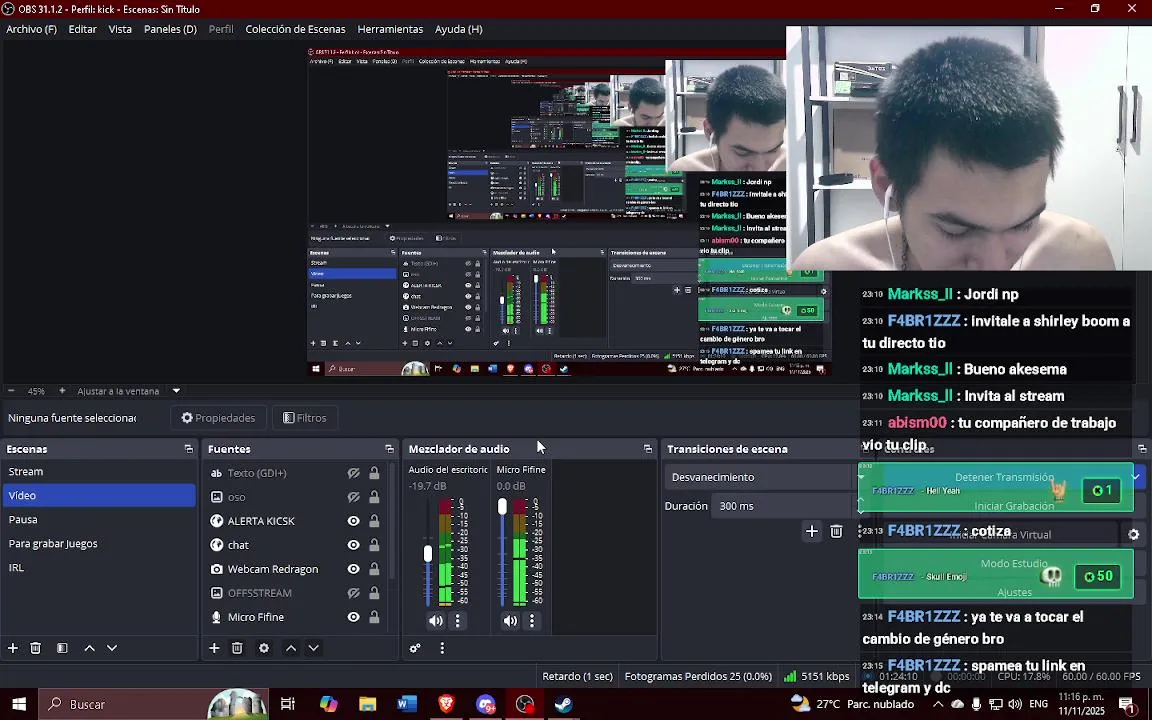Hide the ALERTA KICSK source

coord(353,521)
